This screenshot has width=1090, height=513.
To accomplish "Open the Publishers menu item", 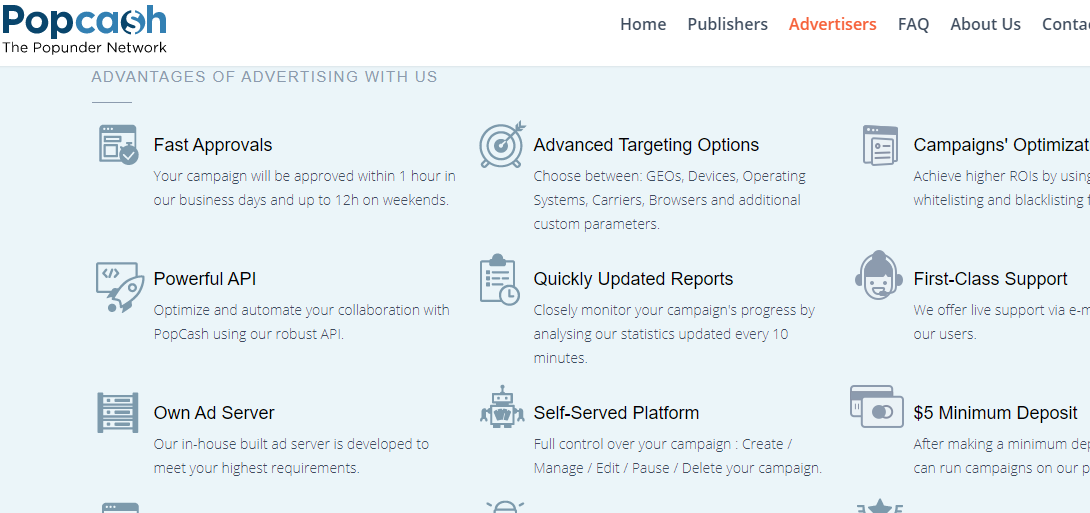I will 728,24.
